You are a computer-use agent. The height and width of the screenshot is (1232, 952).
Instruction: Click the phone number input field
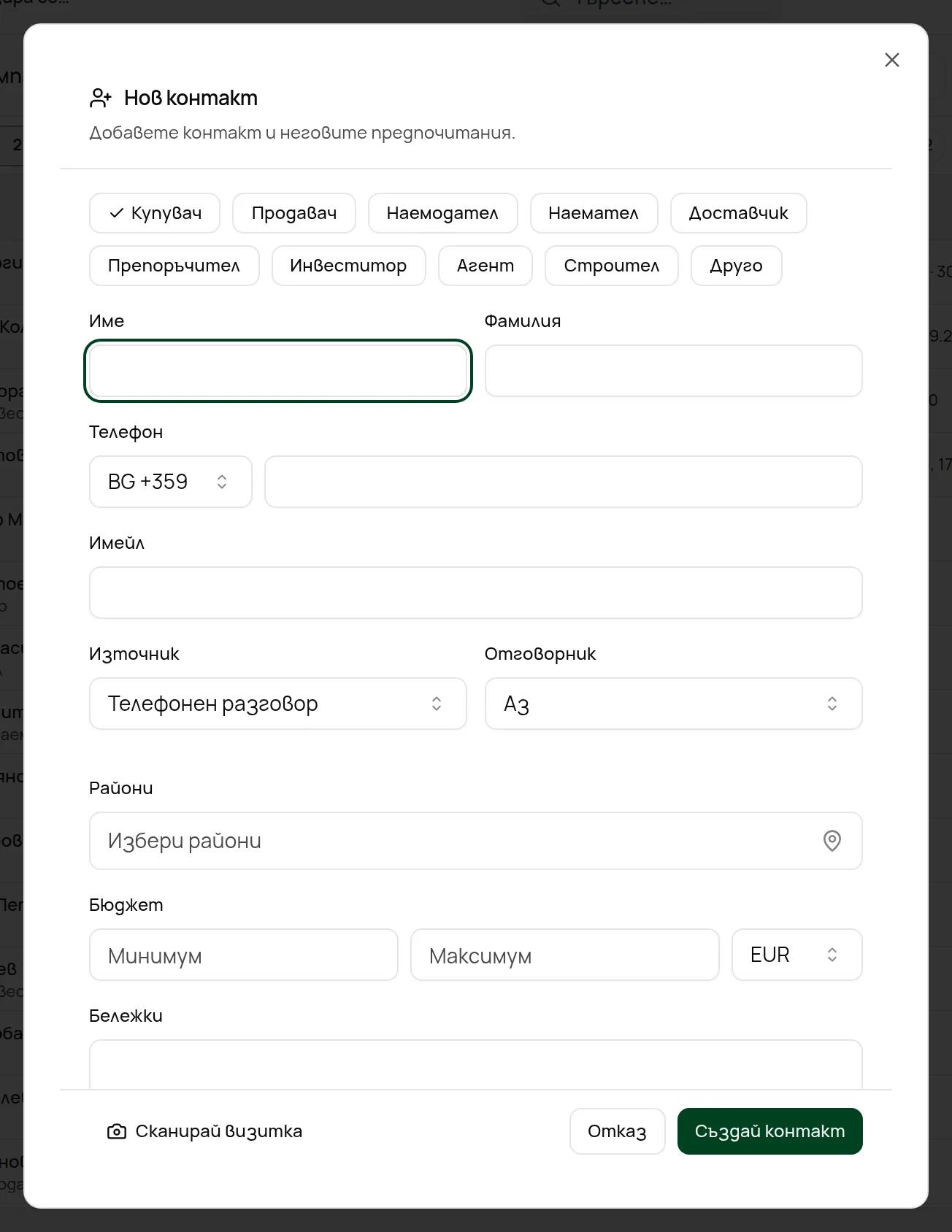pos(563,482)
